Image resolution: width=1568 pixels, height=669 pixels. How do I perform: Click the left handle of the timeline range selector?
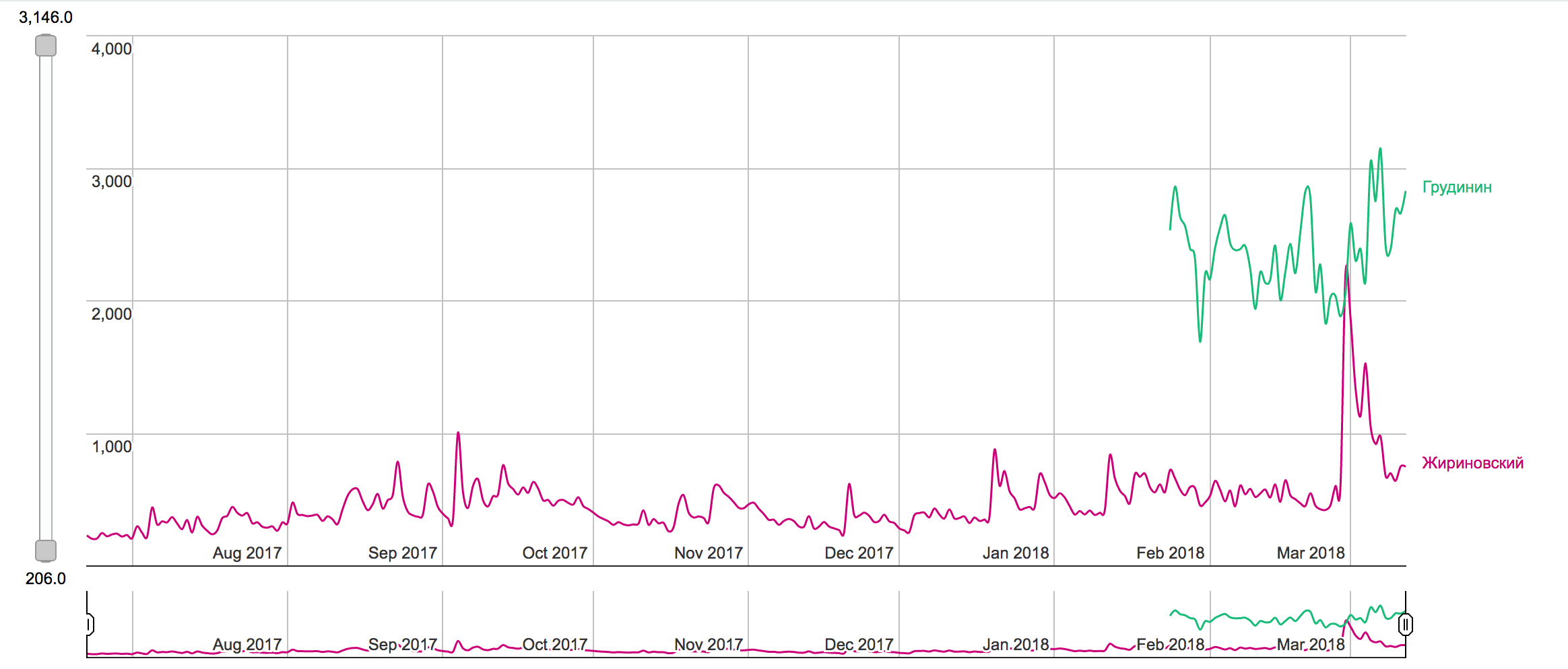90,625
